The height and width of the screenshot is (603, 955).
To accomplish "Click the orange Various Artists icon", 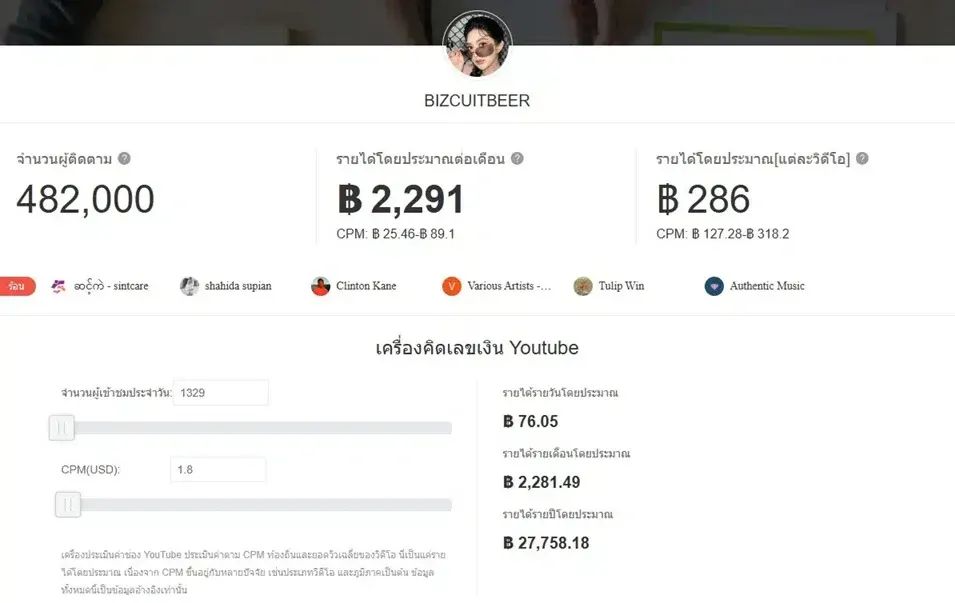I will pyautogui.click(x=451, y=286).
